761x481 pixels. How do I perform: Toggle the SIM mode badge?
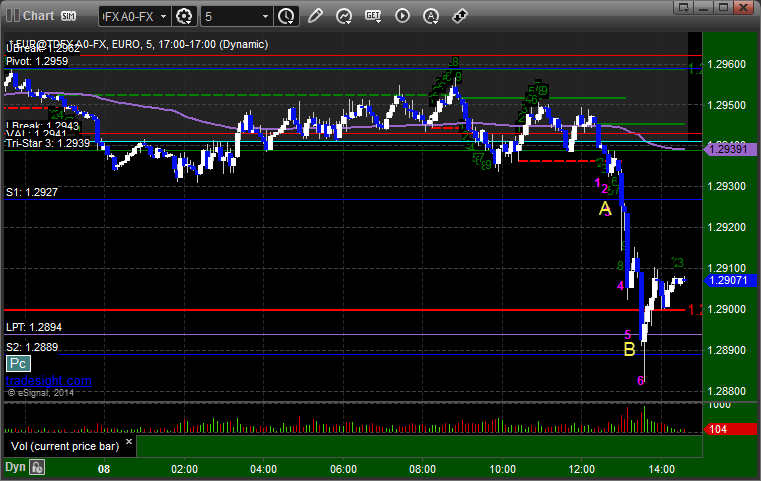(x=68, y=16)
